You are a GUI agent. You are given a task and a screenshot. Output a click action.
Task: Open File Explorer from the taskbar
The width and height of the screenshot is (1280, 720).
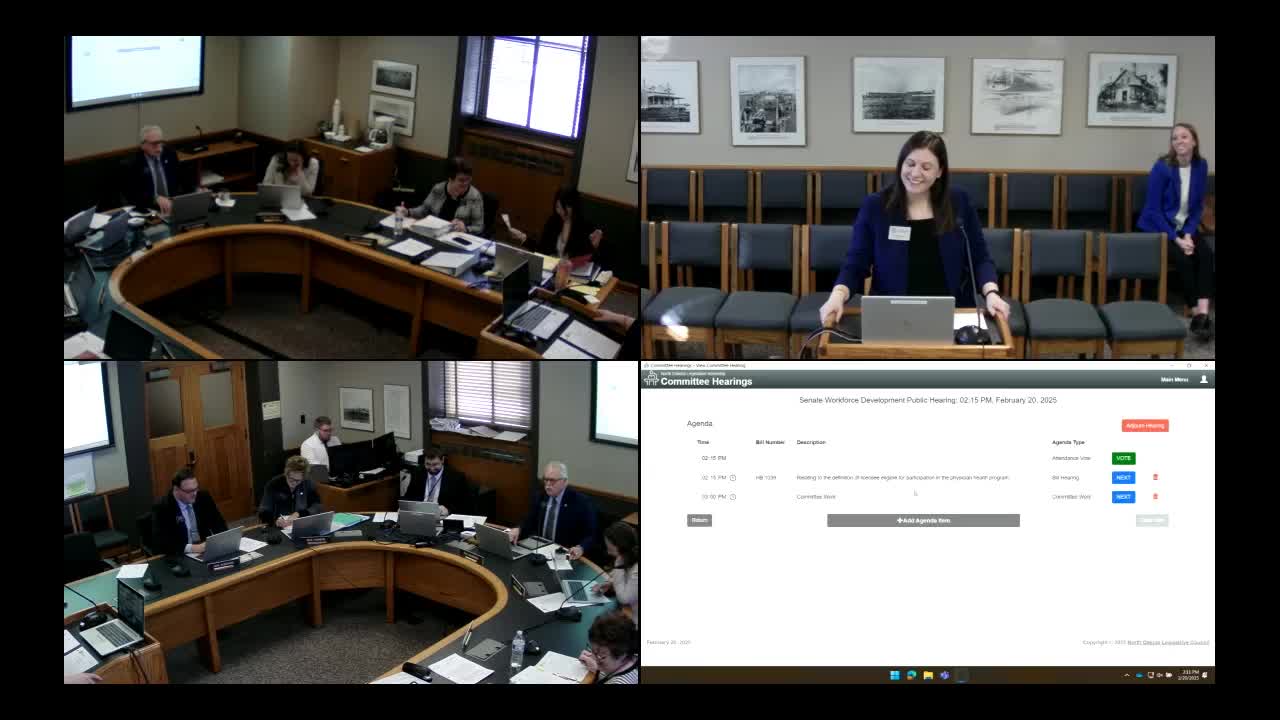pyautogui.click(x=928, y=675)
